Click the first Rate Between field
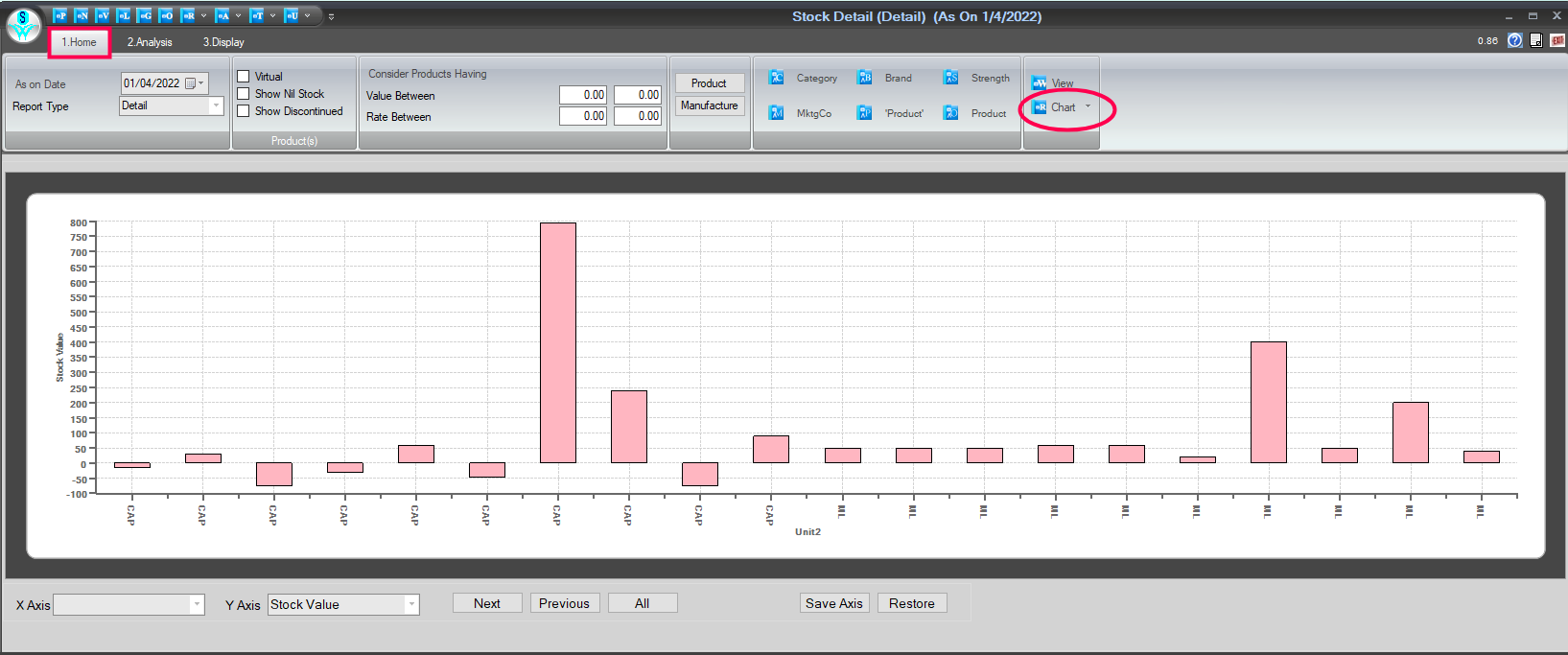Image resolution: width=1568 pixels, height=655 pixels. [x=583, y=116]
